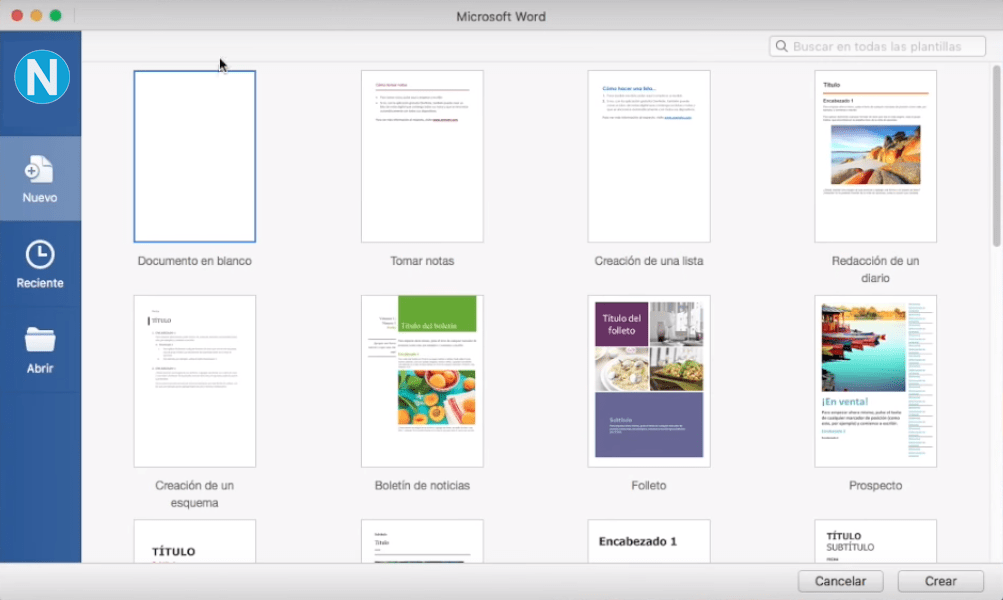Viewport: 1003px width, 600px height.
Task: Open the Creación de una lista template
Action: pos(648,155)
